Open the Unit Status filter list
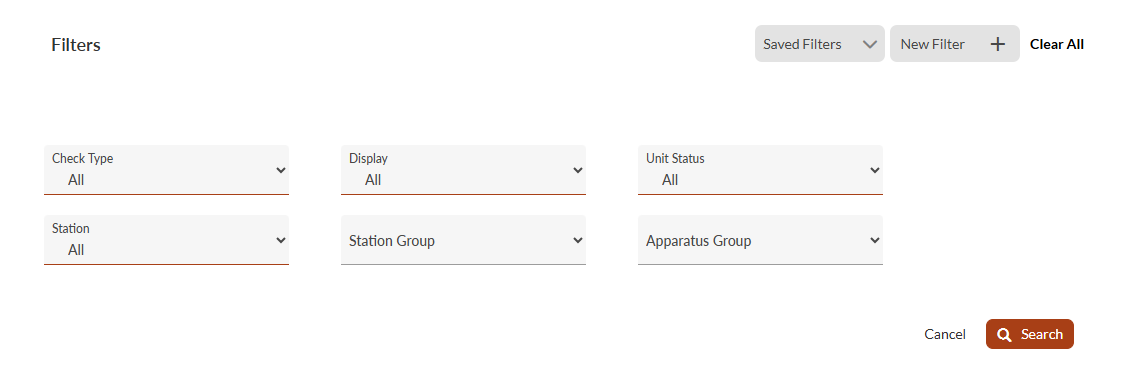The width and height of the screenshot is (1121, 374). 760,170
